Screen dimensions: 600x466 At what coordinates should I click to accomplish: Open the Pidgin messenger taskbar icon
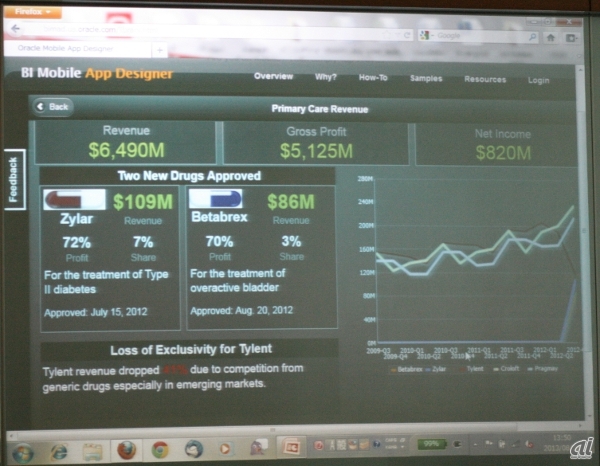pos(259,446)
